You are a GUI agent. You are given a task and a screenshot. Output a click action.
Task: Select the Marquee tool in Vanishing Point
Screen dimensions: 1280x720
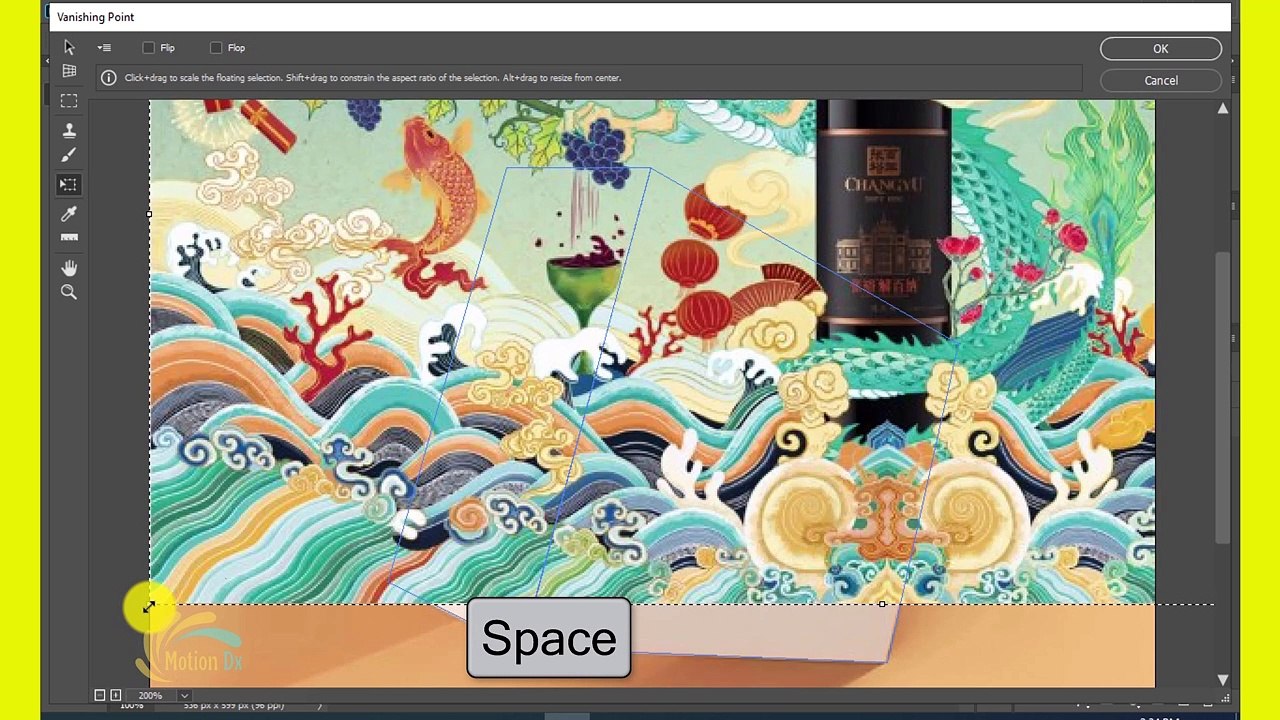[69, 101]
